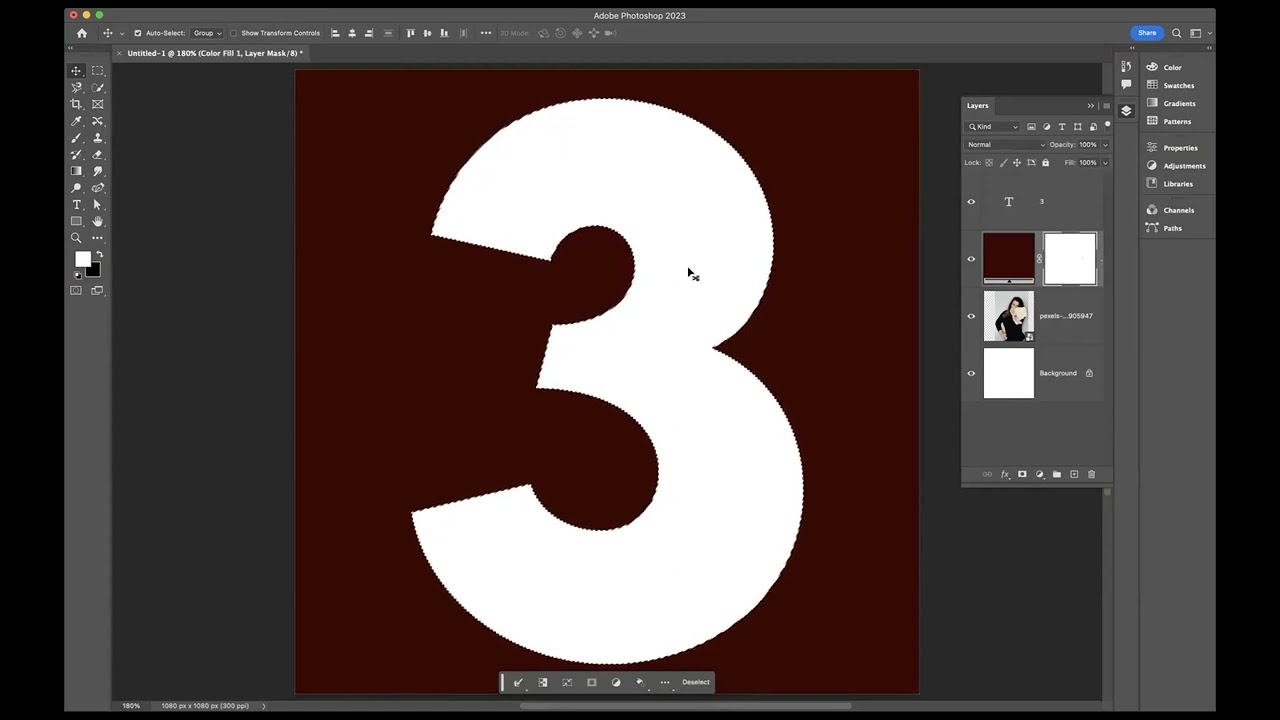Viewport: 1280px width, 720px height.
Task: Hide the Background layer
Action: tap(971, 373)
